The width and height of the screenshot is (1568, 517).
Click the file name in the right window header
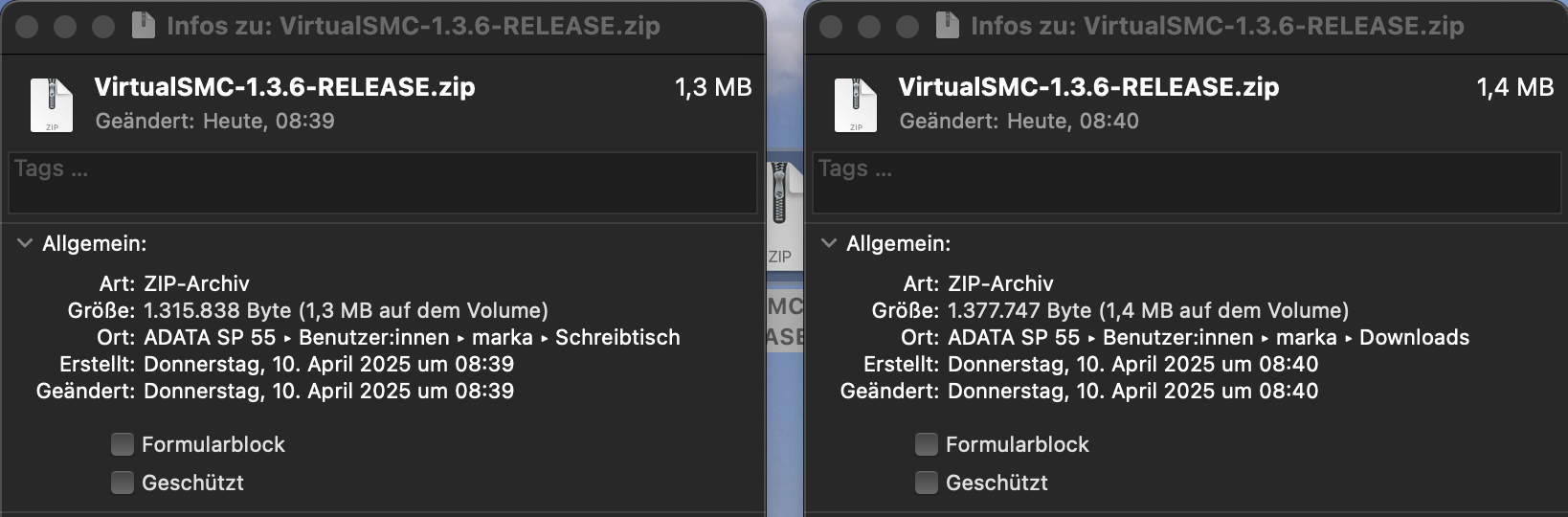(x=1088, y=87)
